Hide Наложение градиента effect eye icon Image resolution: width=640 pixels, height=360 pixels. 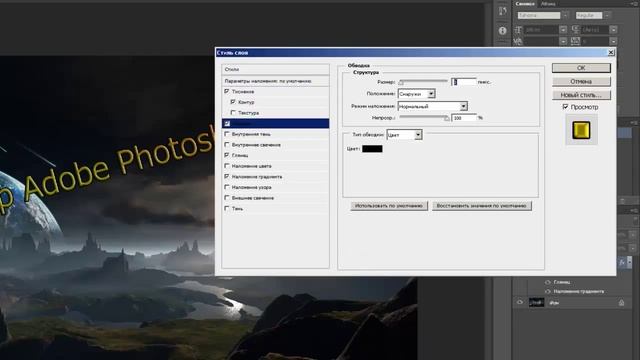point(548,291)
